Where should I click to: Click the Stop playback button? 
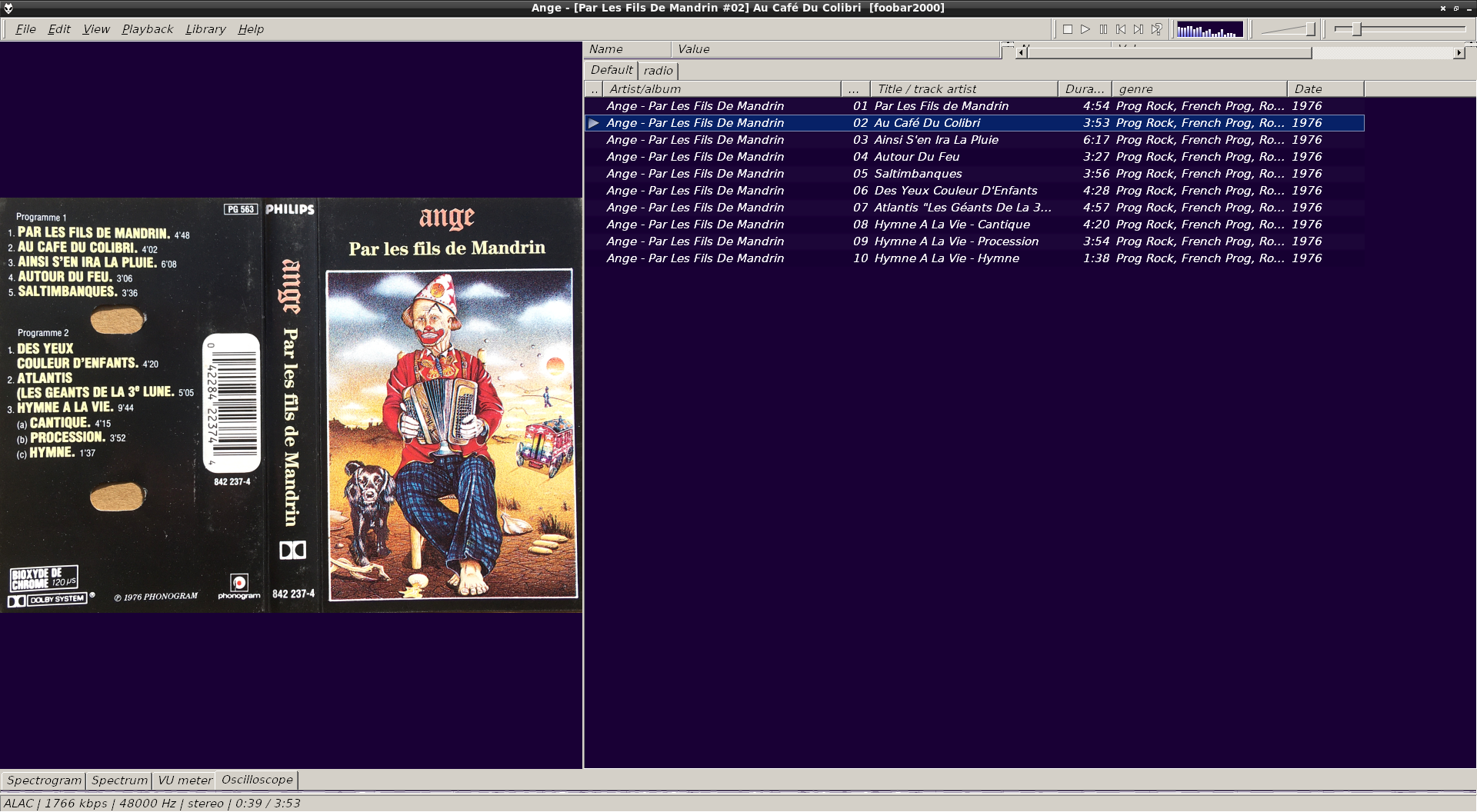point(1068,29)
